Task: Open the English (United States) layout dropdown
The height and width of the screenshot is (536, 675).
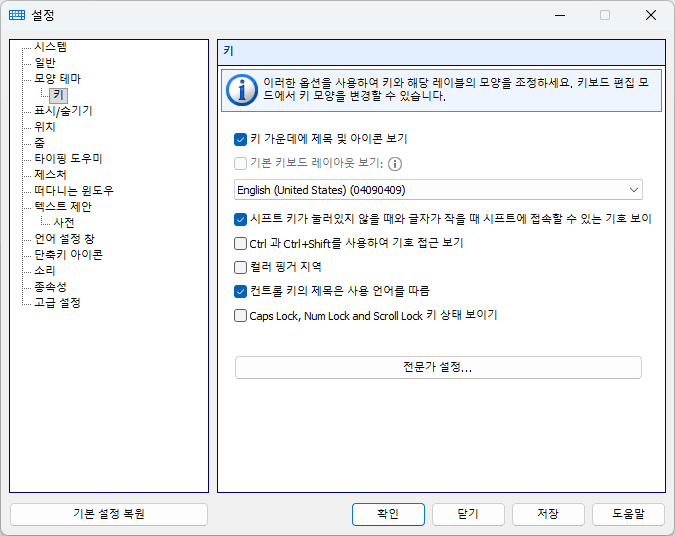Action: coord(438,190)
